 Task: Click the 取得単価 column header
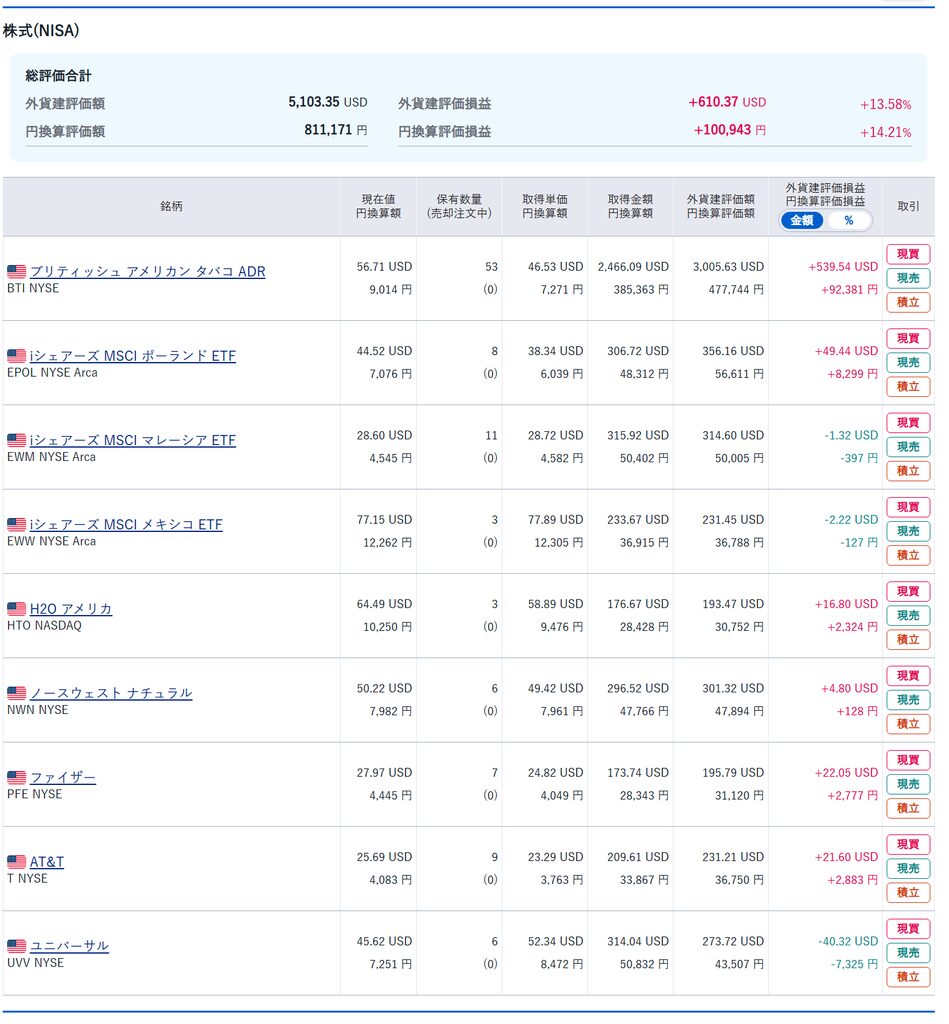click(545, 206)
